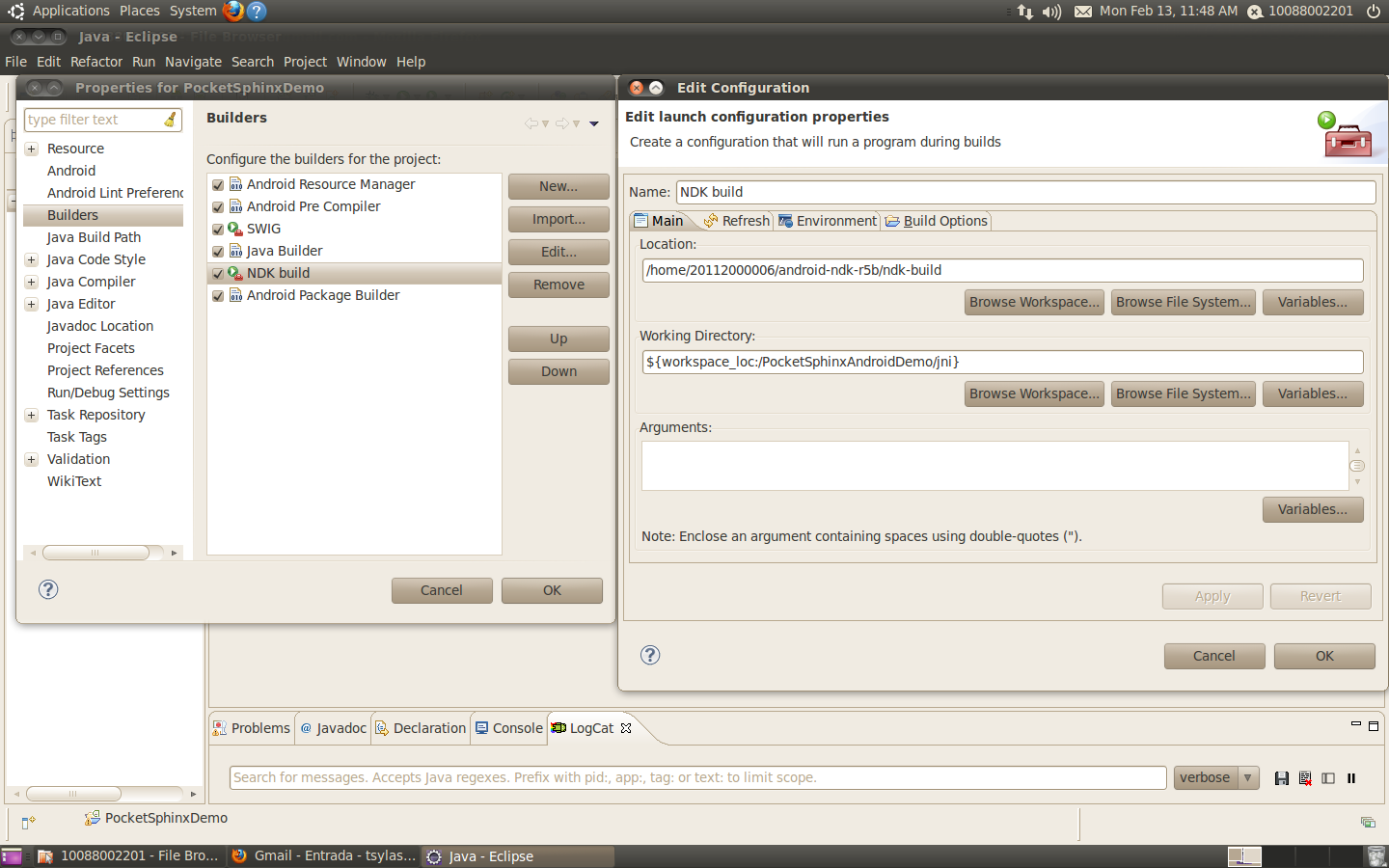
Task: Open the volume indicator
Action: pos(1051,12)
